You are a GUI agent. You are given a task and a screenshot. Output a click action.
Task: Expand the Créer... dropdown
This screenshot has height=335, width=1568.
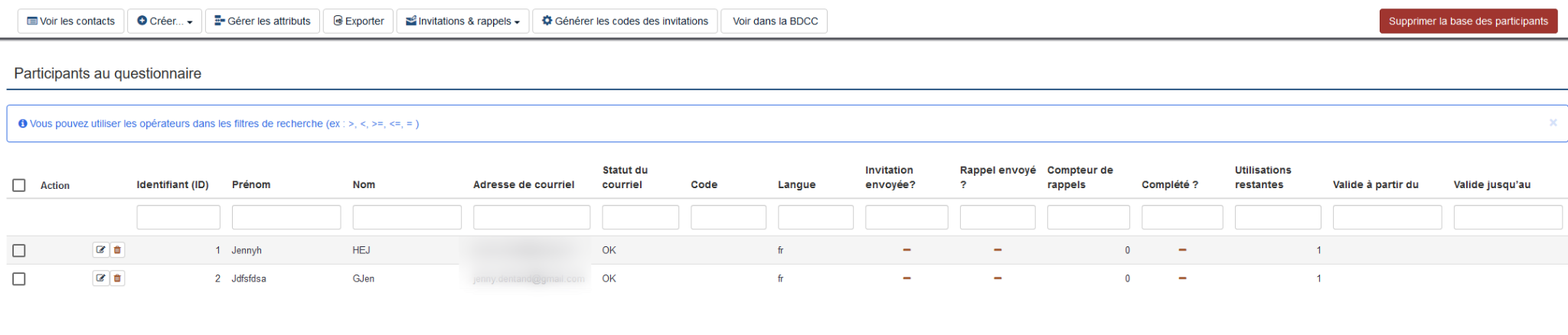[x=165, y=21]
